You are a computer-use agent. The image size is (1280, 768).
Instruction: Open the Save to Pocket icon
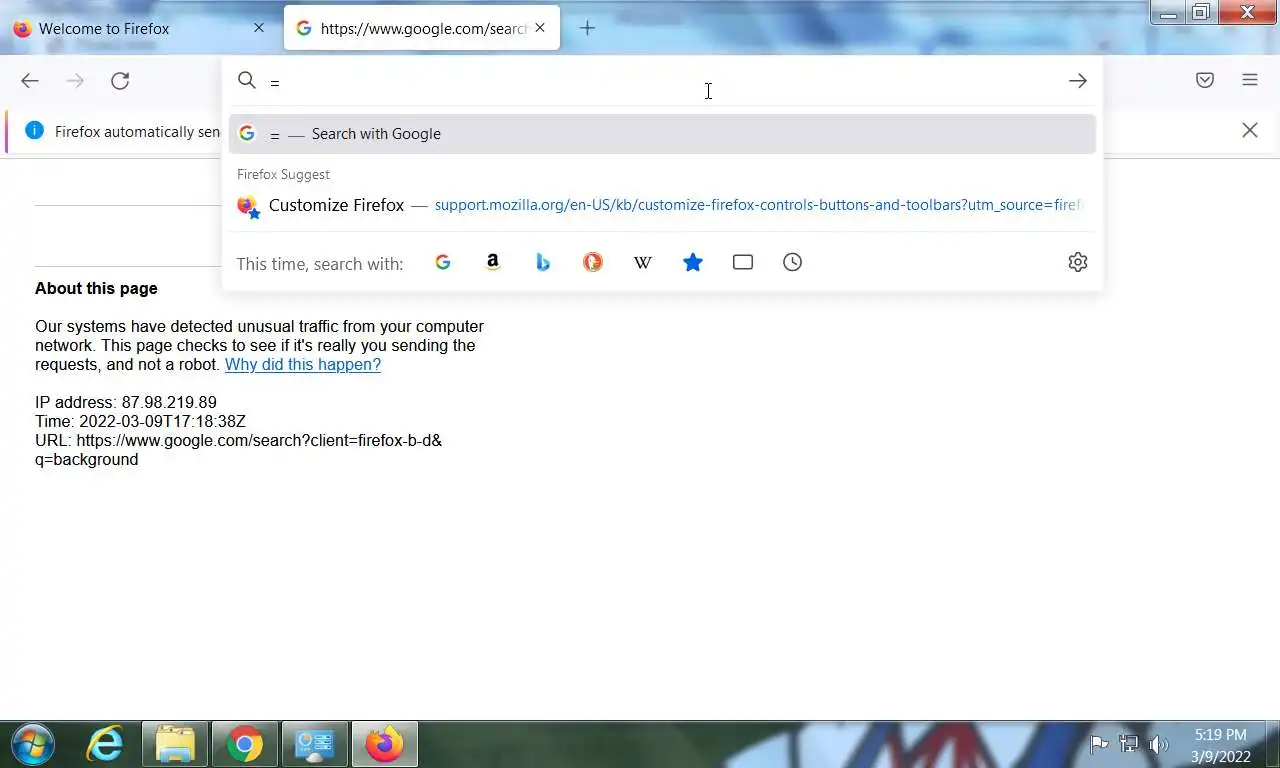[1205, 80]
